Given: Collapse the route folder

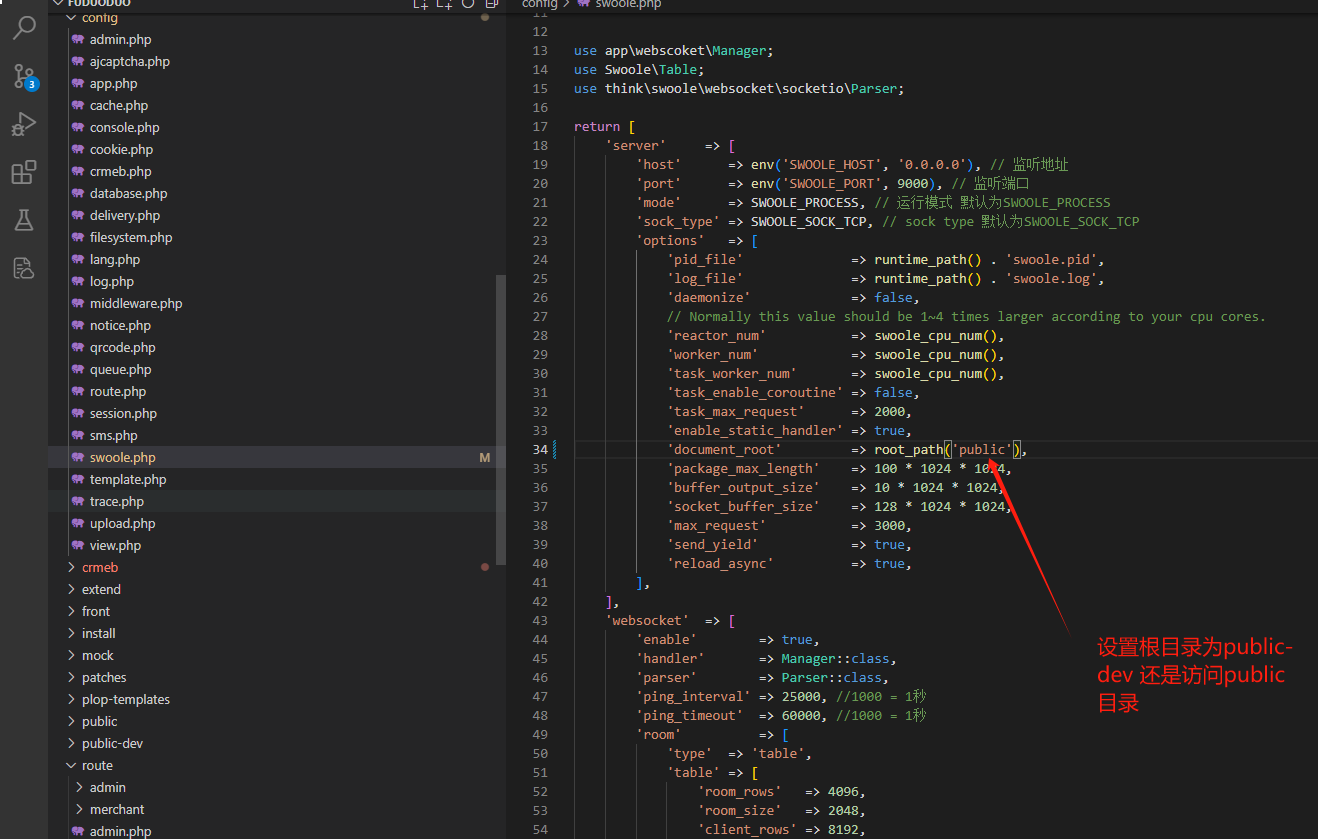Looking at the screenshot, I should tap(97, 765).
